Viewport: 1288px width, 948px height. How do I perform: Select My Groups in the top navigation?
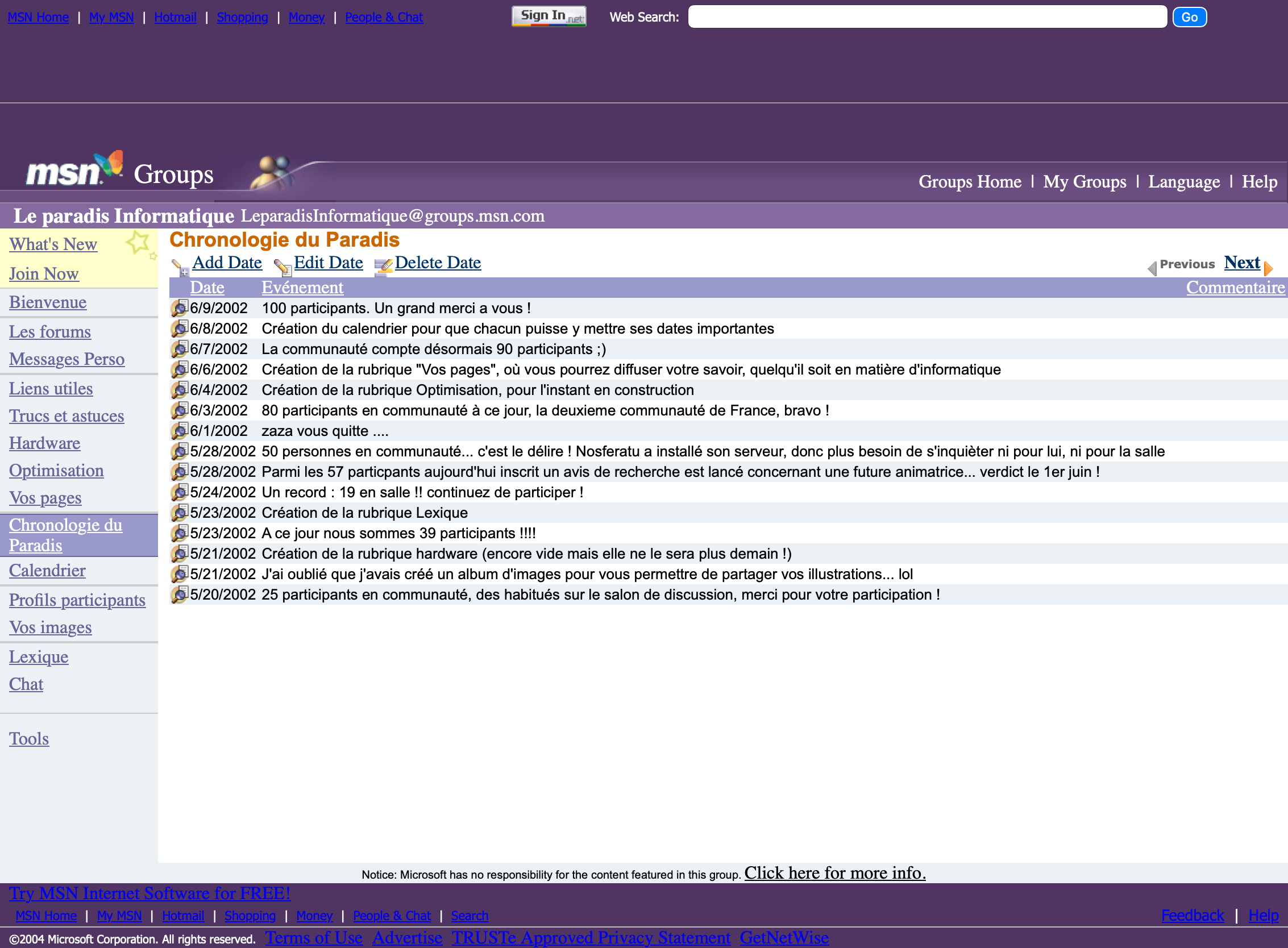[1085, 182]
